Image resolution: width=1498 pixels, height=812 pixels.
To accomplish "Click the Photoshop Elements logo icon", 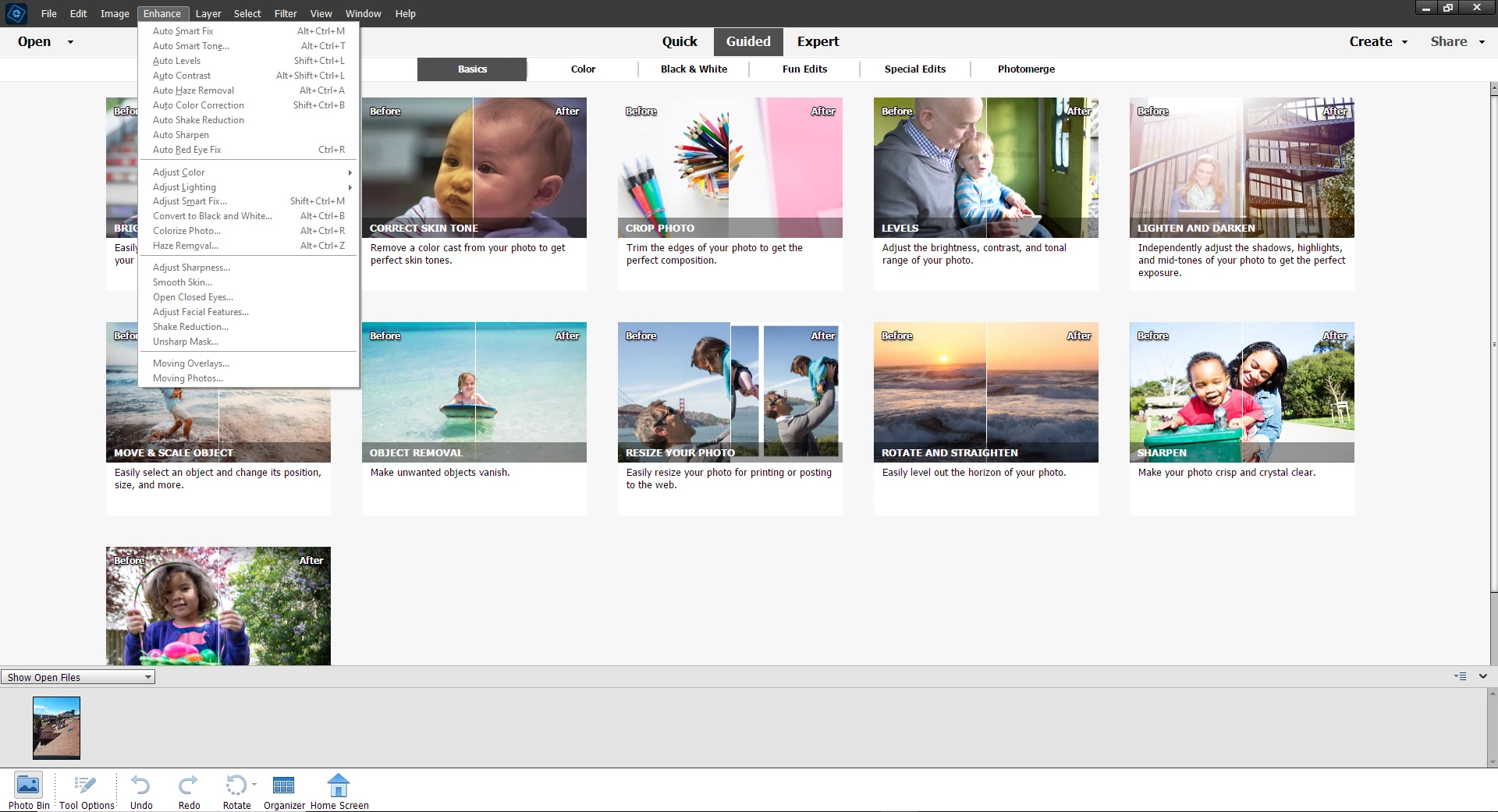I will (x=16, y=13).
